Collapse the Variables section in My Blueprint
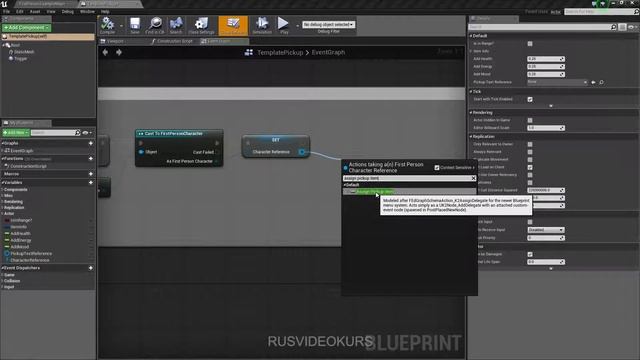The width and height of the screenshot is (640, 360). [2, 182]
